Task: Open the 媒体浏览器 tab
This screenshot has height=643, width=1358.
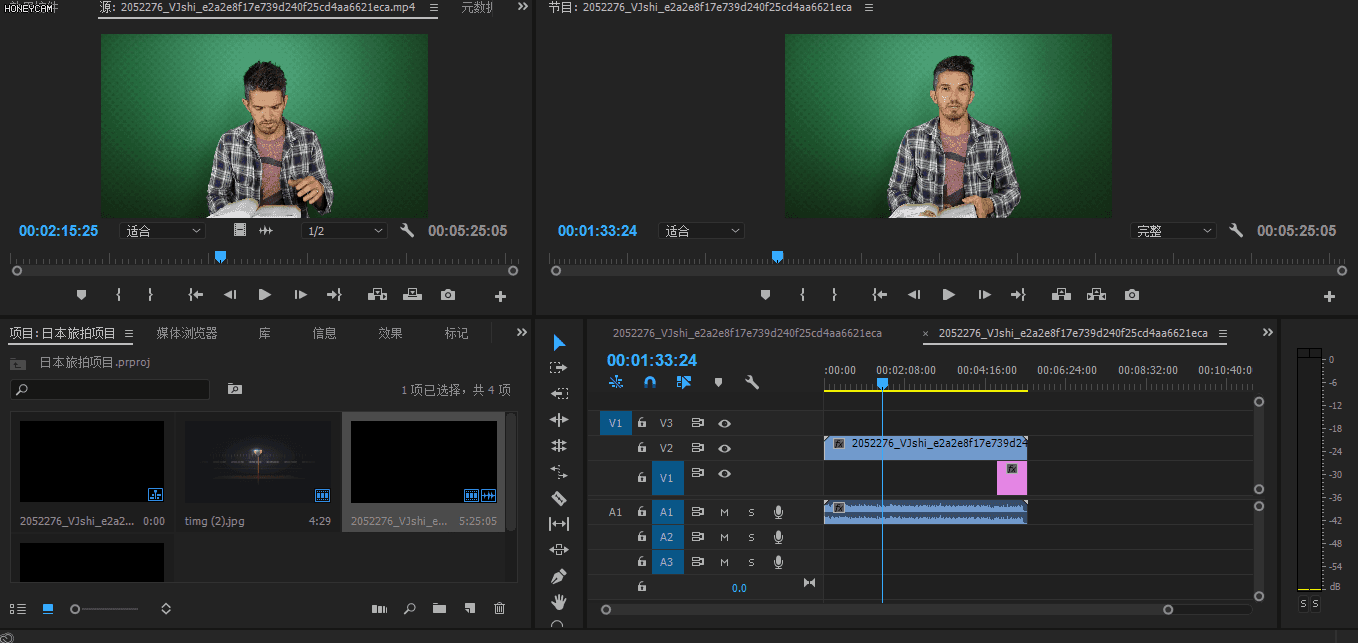Action: click(x=187, y=333)
